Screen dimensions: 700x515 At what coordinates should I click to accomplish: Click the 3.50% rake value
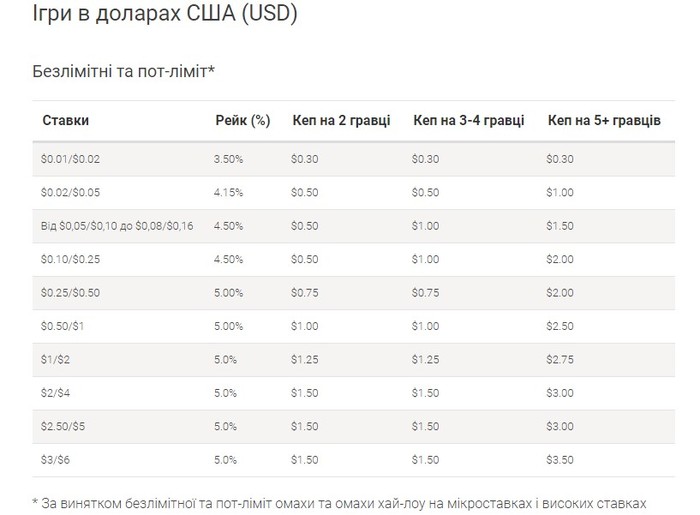228,159
